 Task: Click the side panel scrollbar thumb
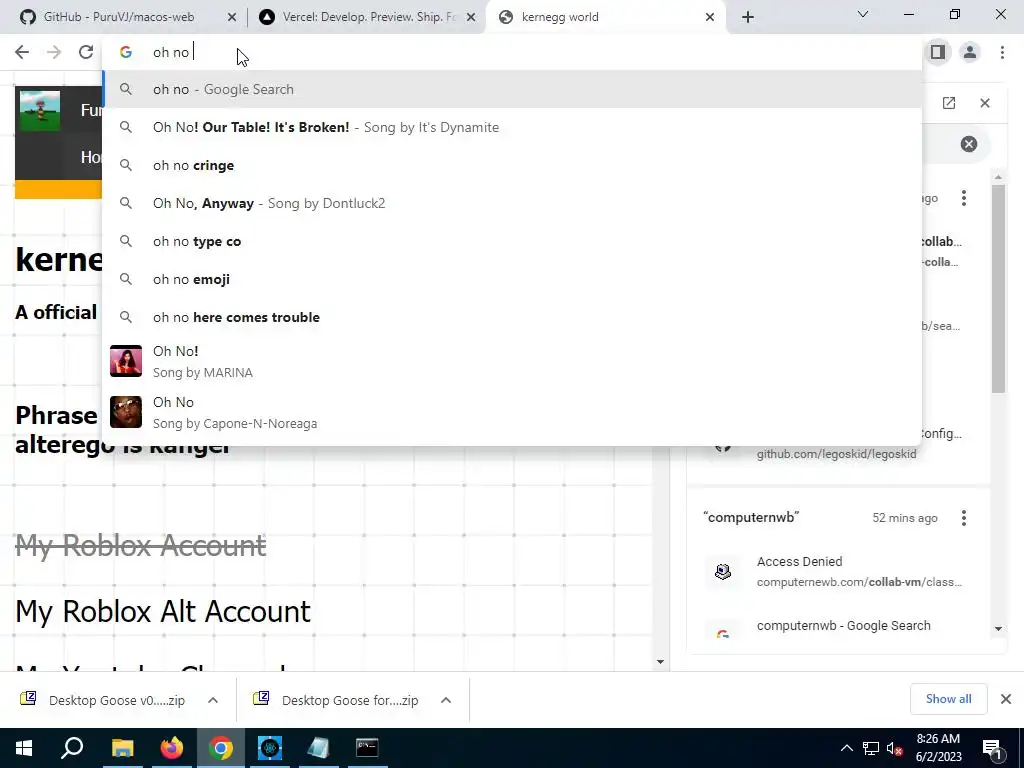tap(998, 289)
